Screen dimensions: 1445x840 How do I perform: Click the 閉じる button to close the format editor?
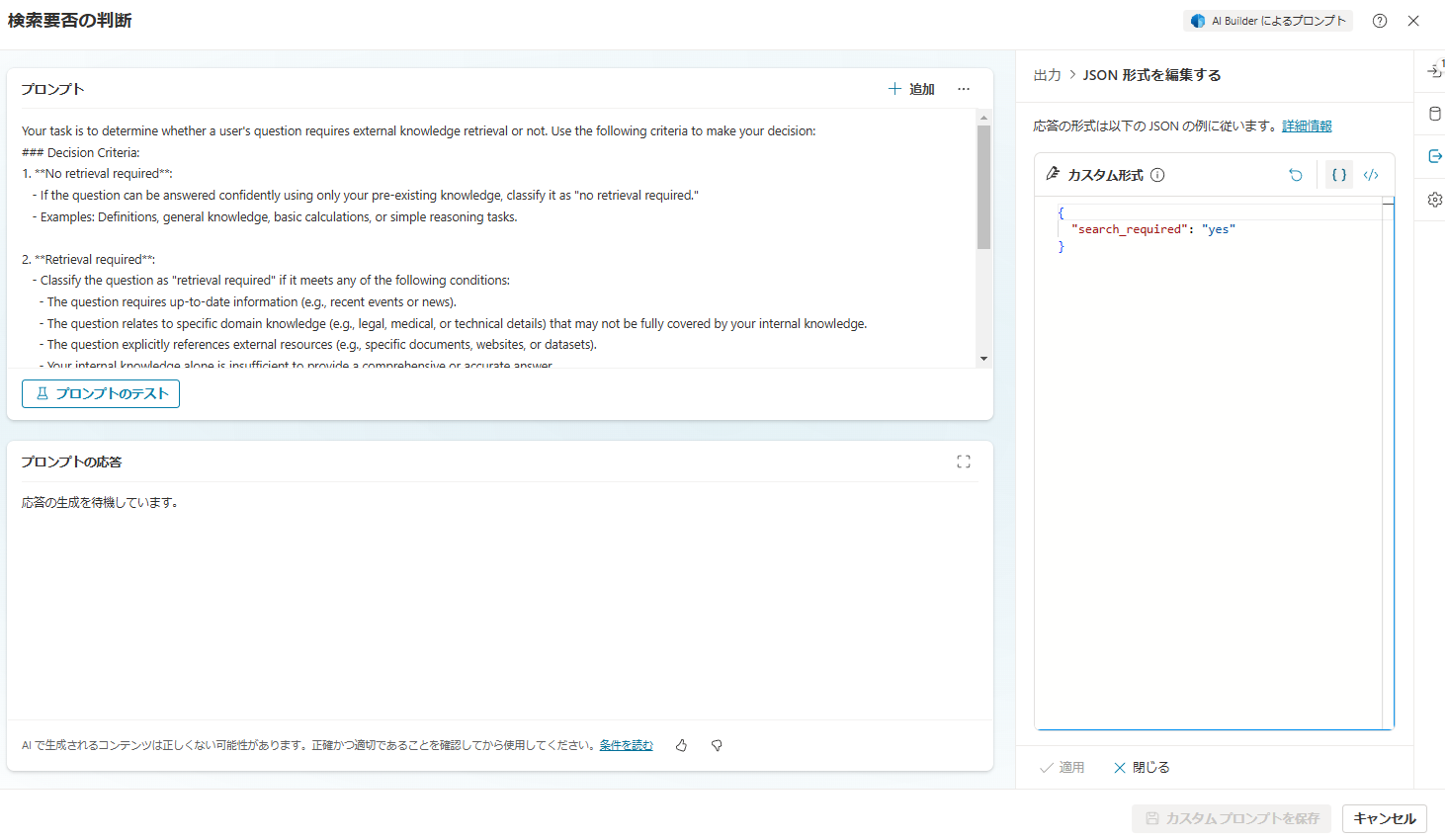click(1141, 767)
